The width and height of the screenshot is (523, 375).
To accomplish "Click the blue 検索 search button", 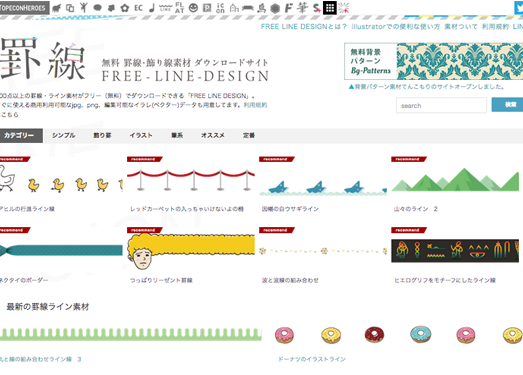I will [507, 105].
